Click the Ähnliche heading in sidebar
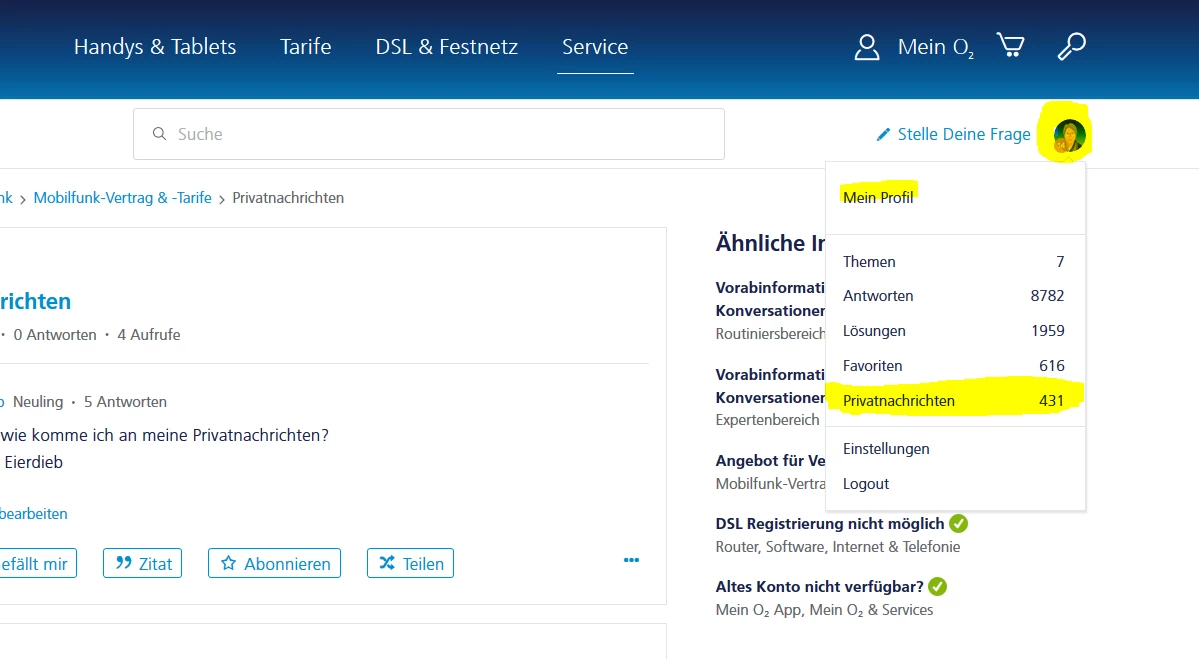 point(770,243)
